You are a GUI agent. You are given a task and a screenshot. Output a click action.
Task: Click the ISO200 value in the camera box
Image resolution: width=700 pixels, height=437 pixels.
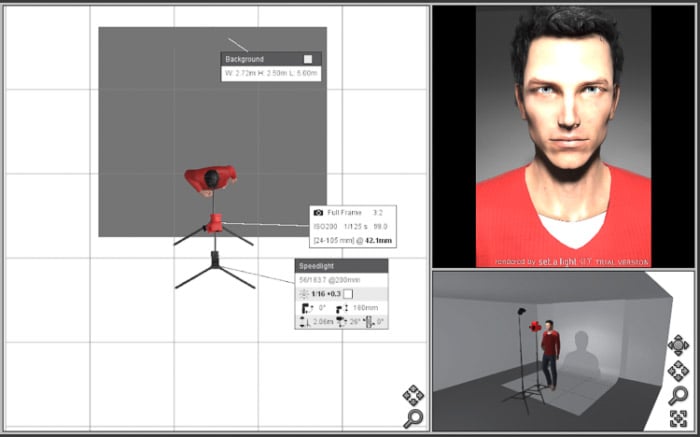click(x=325, y=226)
